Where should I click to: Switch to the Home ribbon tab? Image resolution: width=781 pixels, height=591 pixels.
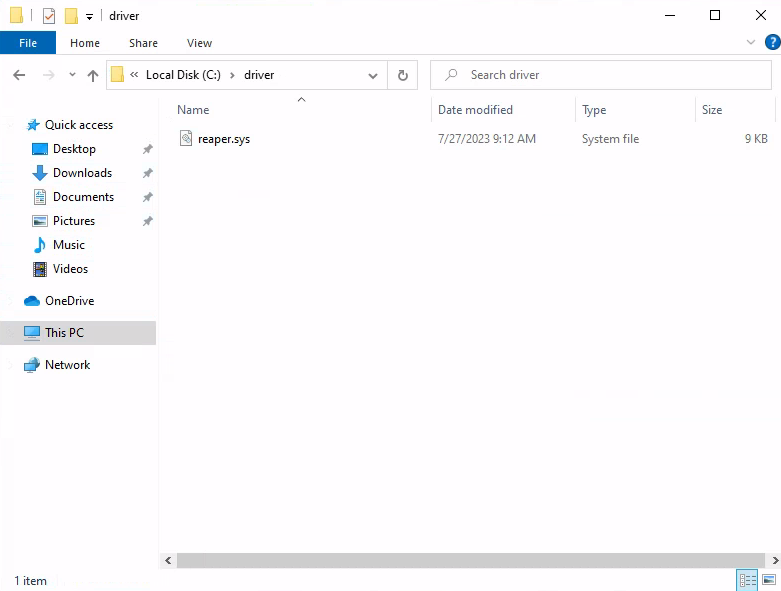[x=85, y=43]
